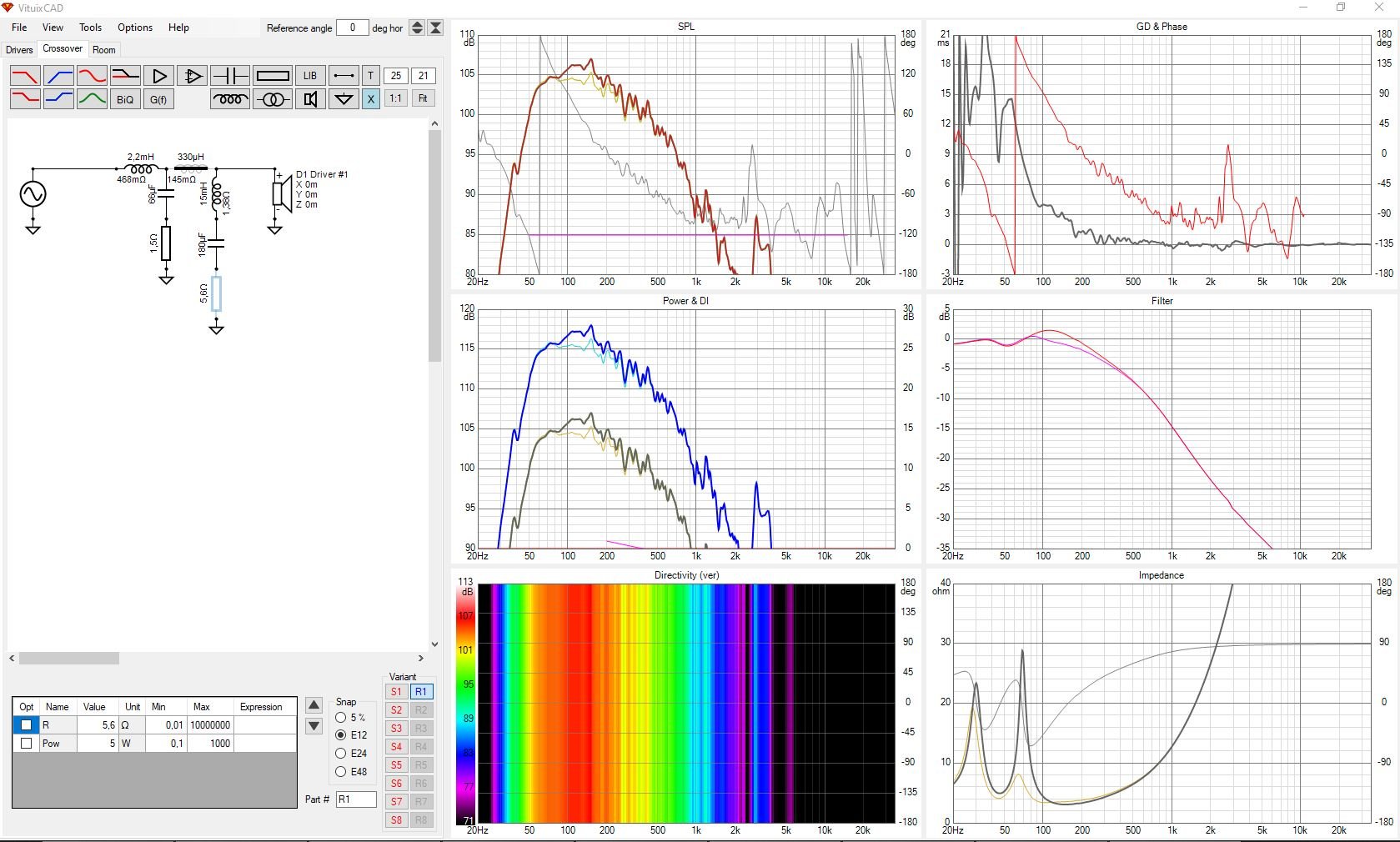
Task: Open the Tools menu
Action: [90, 28]
